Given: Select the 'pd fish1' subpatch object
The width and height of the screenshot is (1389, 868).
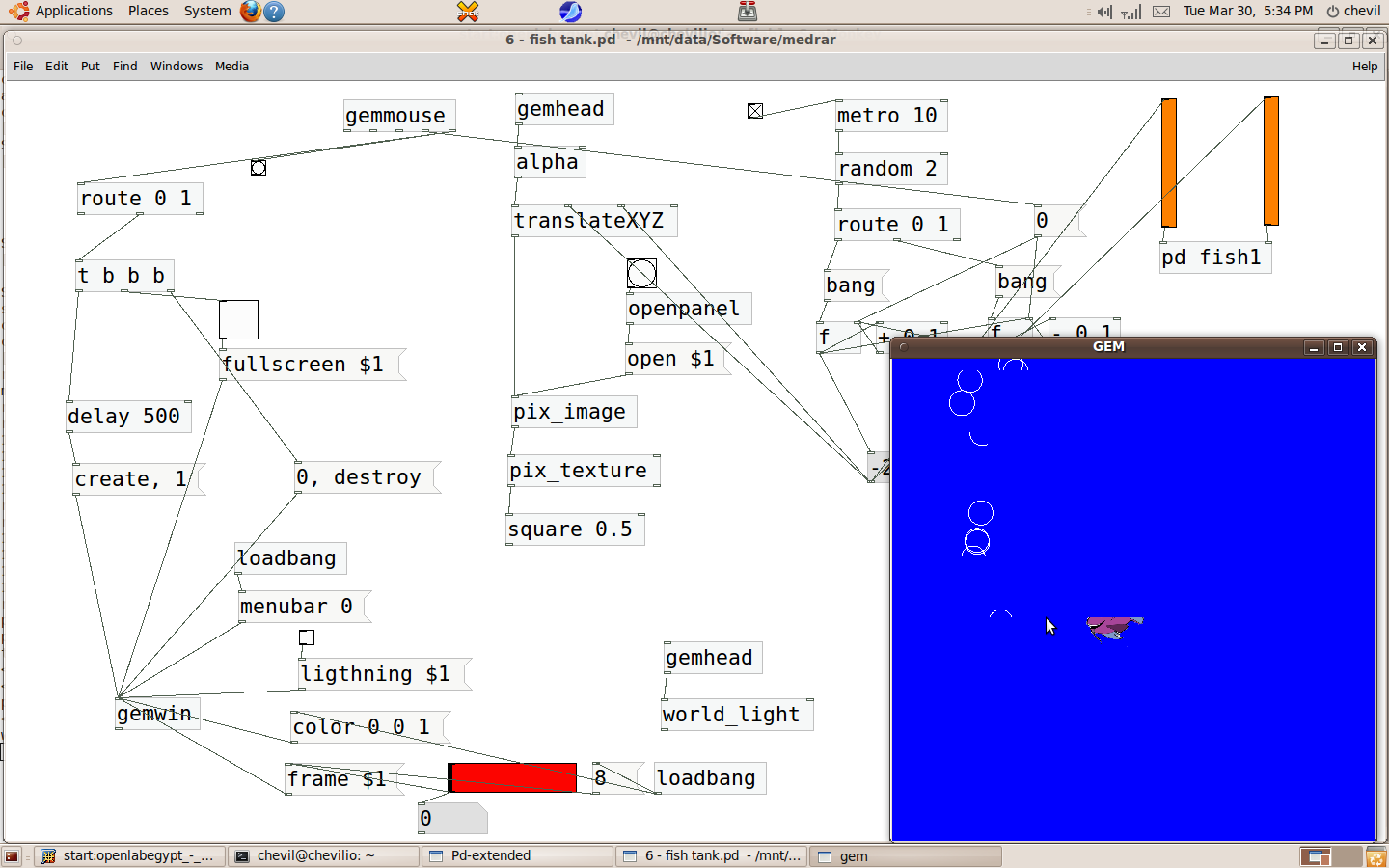Looking at the screenshot, I should (x=1215, y=258).
